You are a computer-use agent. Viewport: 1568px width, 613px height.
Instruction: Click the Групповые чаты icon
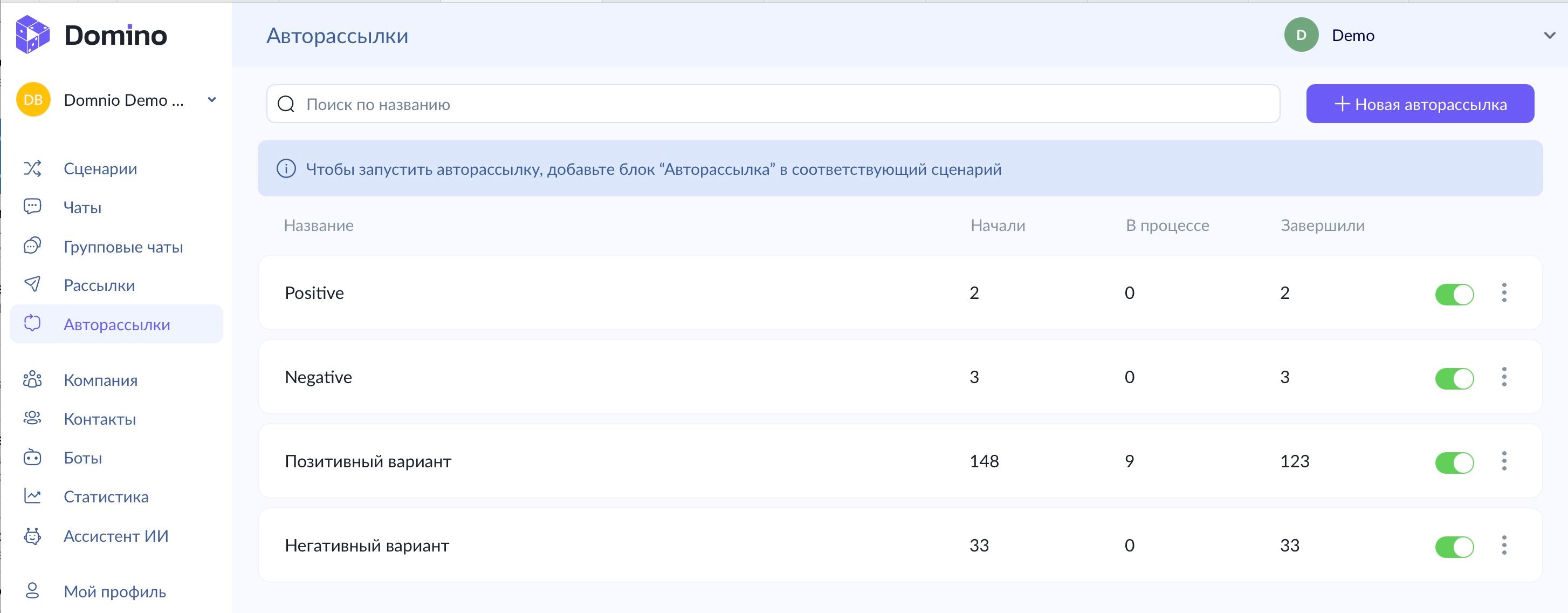click(32, 246)
